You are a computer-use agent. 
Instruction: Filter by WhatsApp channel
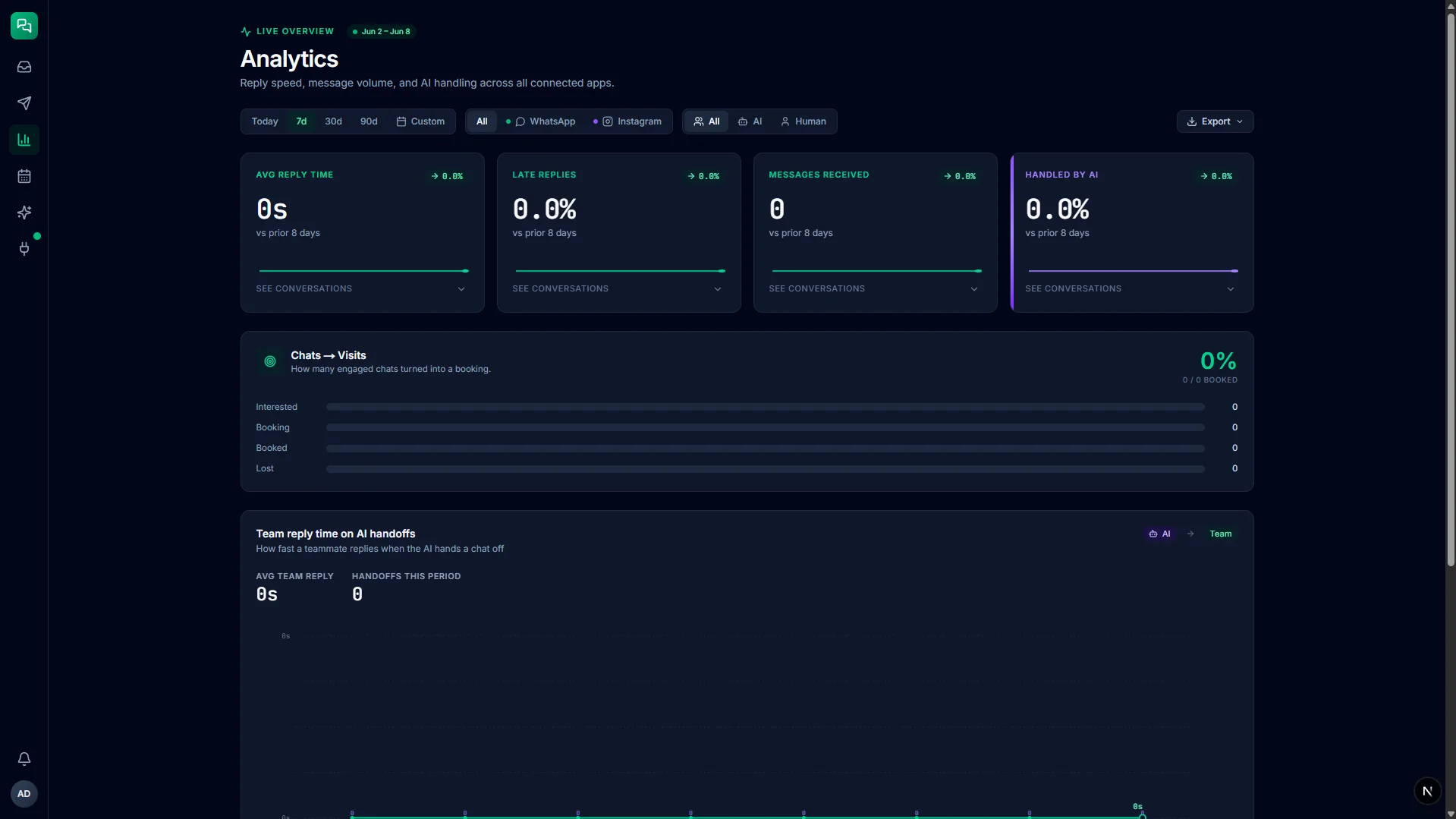[x=541, y=121]
